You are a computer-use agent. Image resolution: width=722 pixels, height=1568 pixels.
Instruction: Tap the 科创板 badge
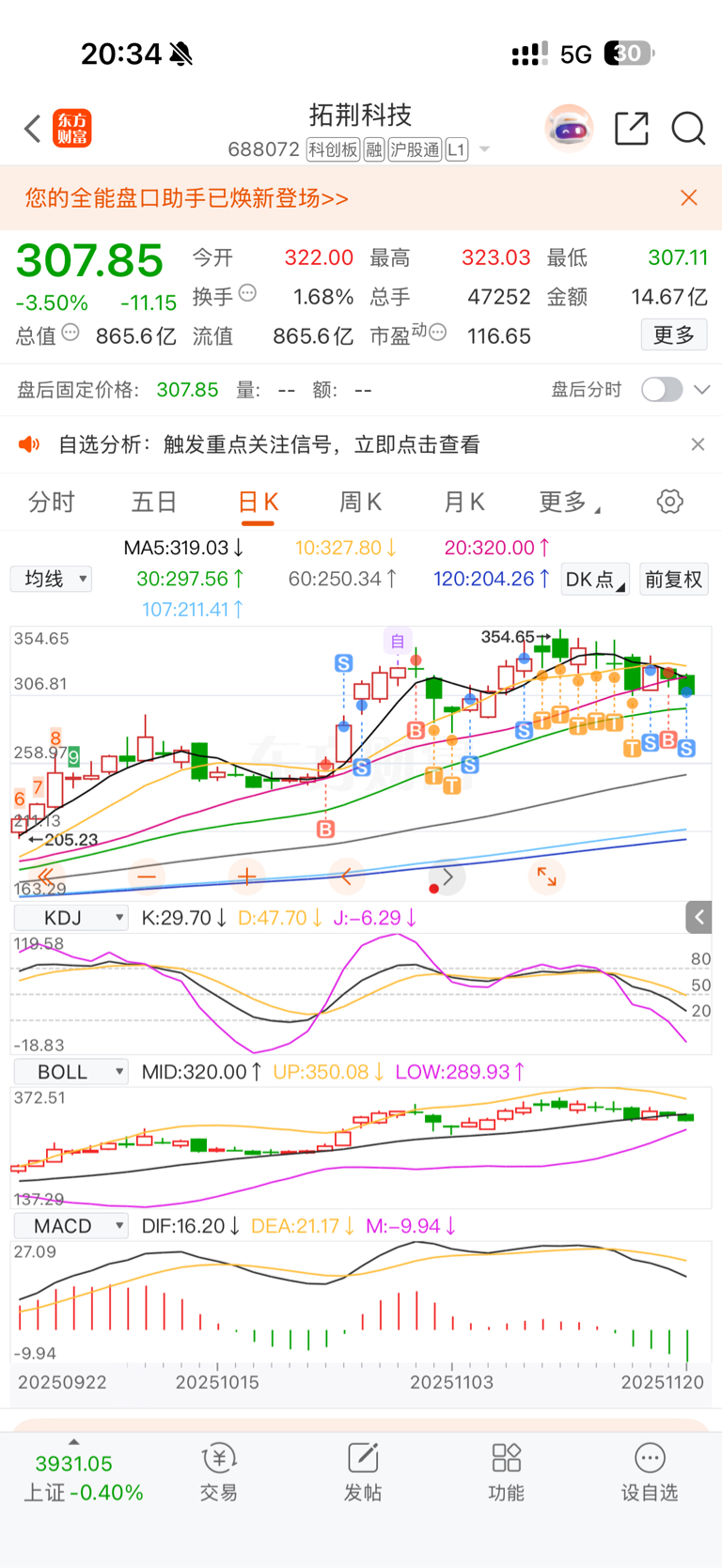coord(334,149)
